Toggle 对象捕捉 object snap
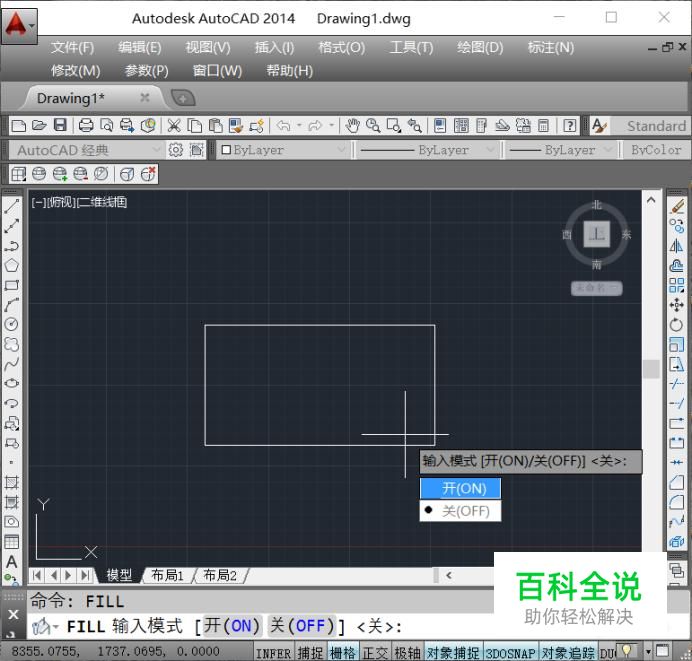692x661 pixels. pos(453,653)
